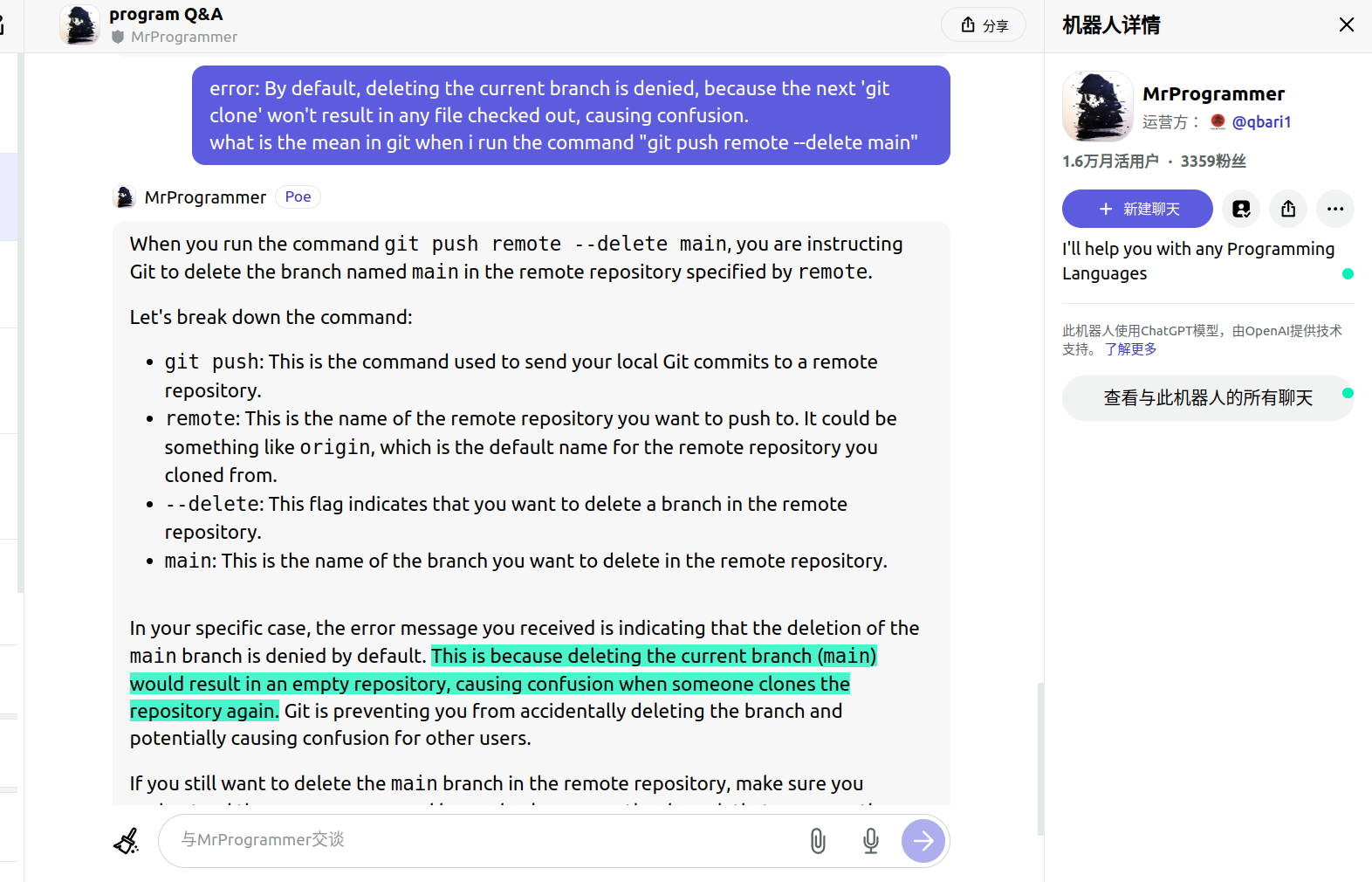Activate the microphone voice input

pyautogui.click(x=870, y=841)
